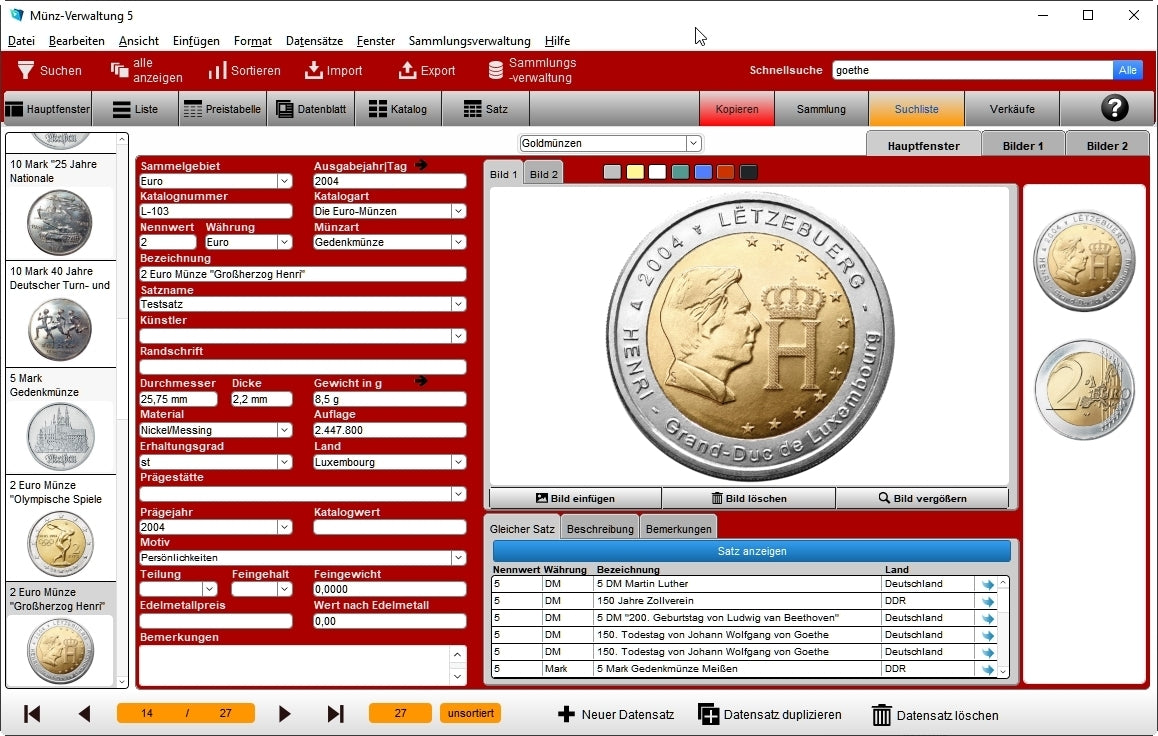Select the 5 Mark Gedenkmünze thumbnail

(x=60, y=436)
